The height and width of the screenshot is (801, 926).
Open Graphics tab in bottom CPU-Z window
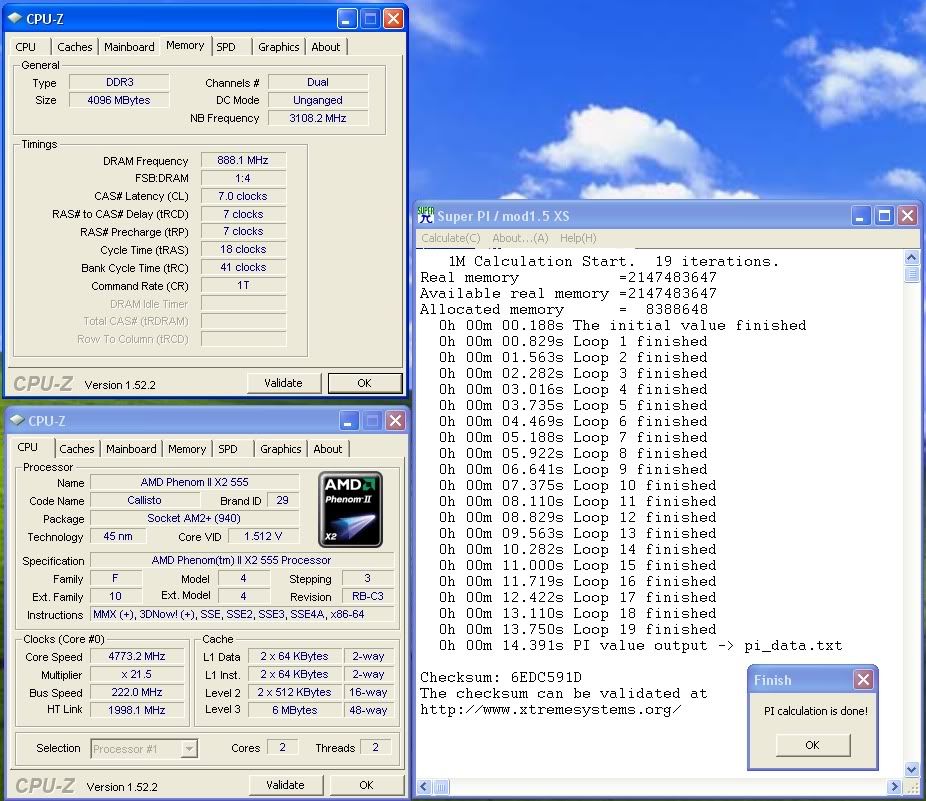point(281,449)
